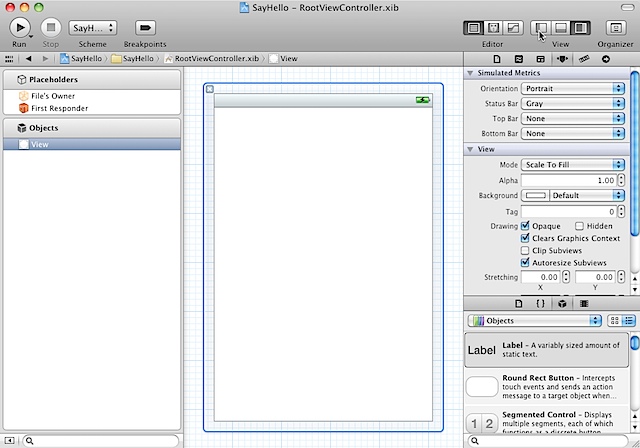Switch to the Assistant editor

pos(494,28)
